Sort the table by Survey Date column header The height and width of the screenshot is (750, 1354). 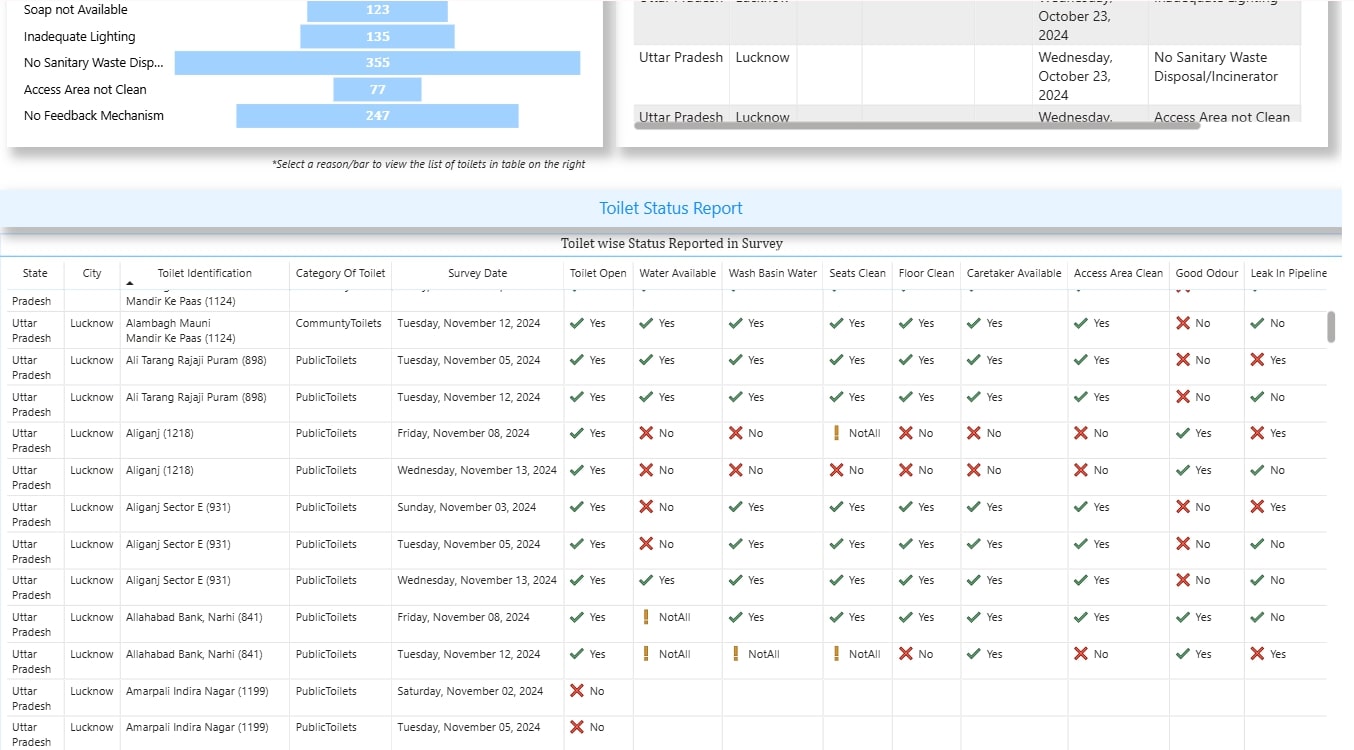[x=477, y=273]
